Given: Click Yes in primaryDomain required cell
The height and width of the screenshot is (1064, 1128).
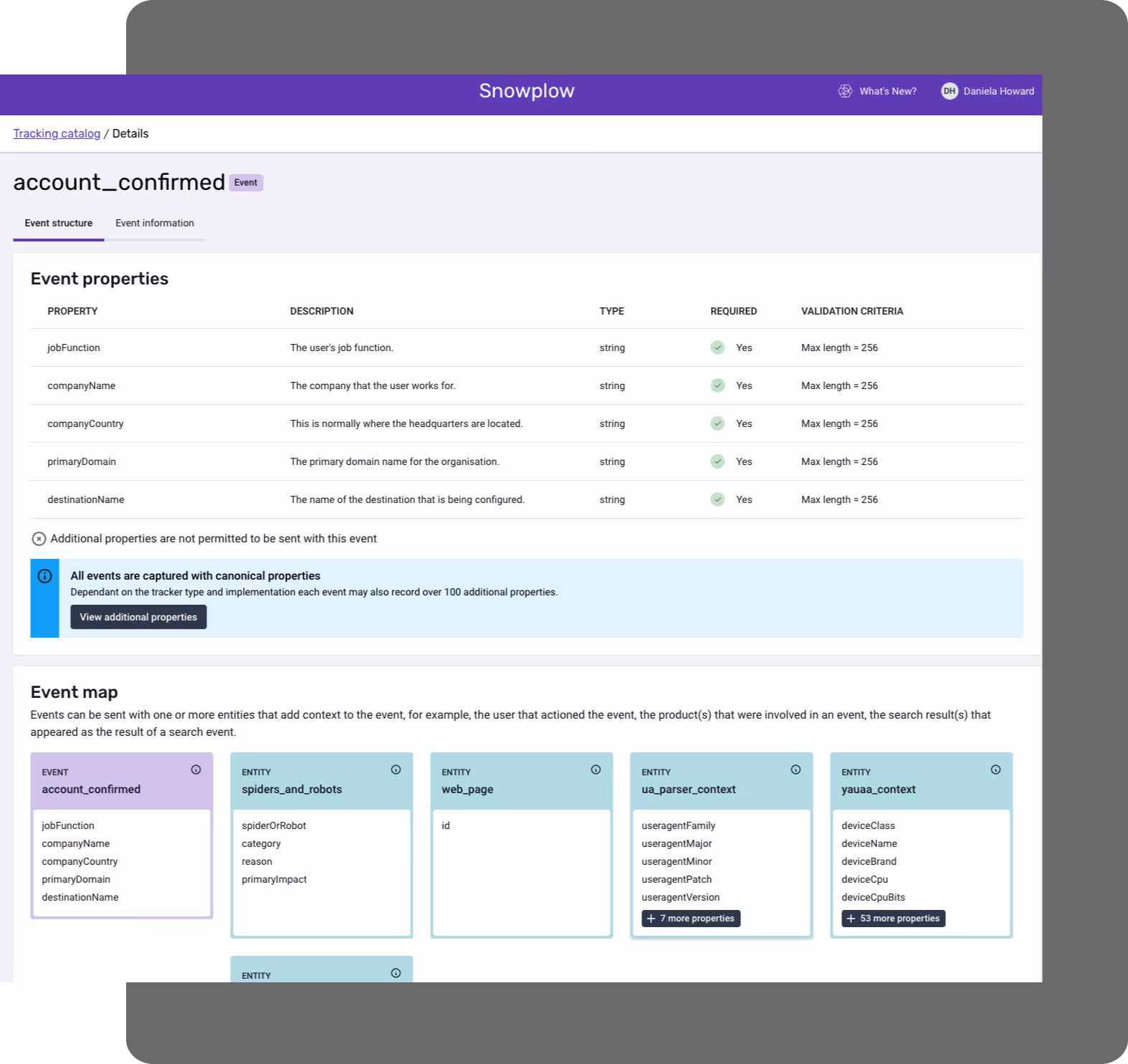Looking at the screenshot, I should (744, 461).
